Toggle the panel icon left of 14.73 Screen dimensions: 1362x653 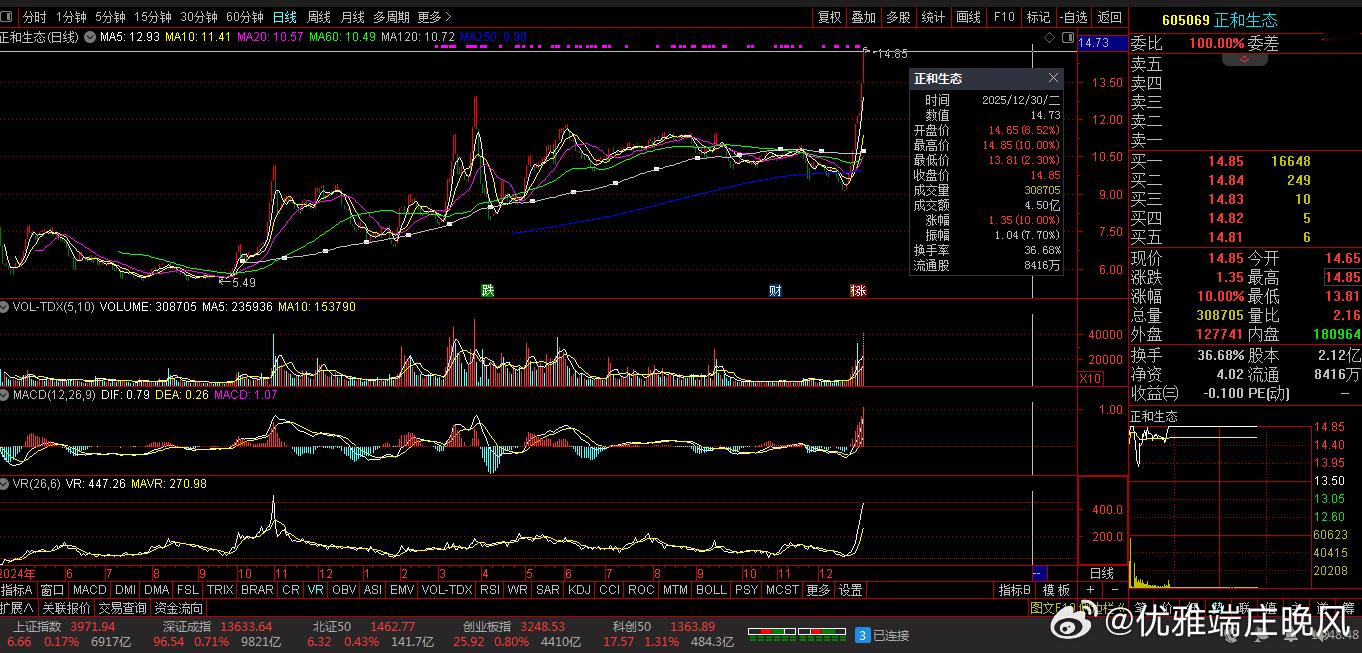(1066, 37)
